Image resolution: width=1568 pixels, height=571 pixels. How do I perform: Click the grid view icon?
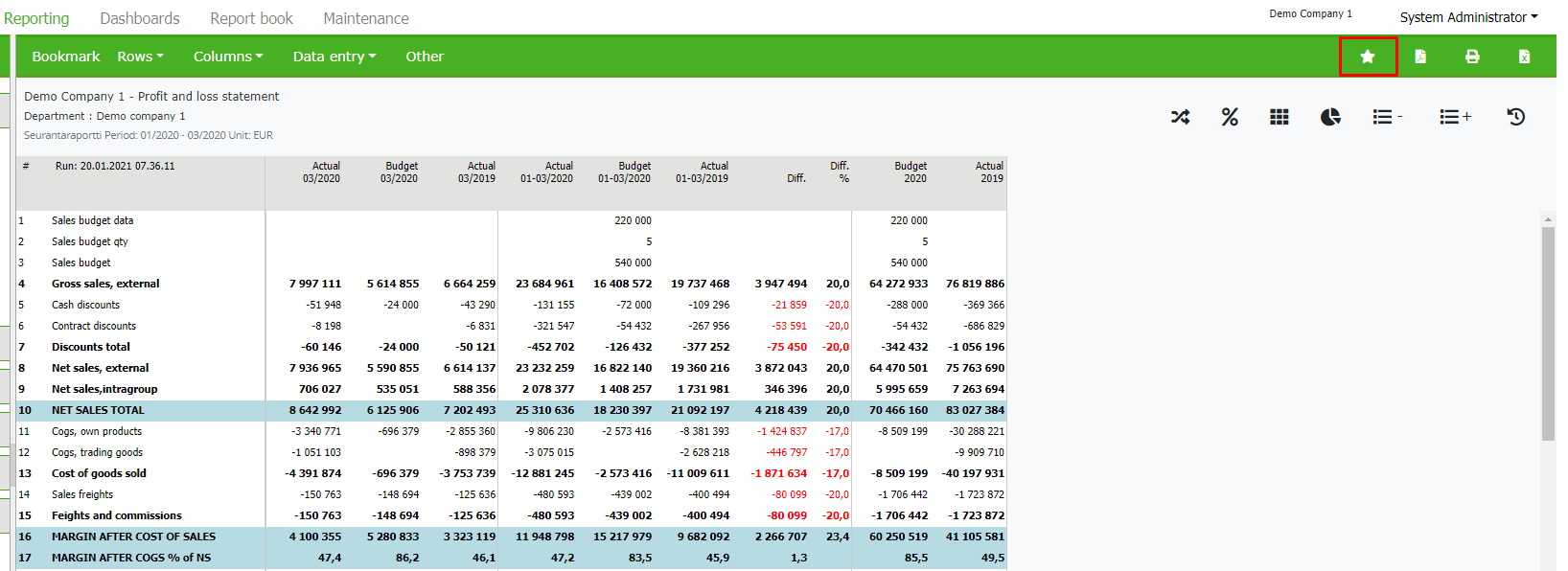coord(1280,117)
